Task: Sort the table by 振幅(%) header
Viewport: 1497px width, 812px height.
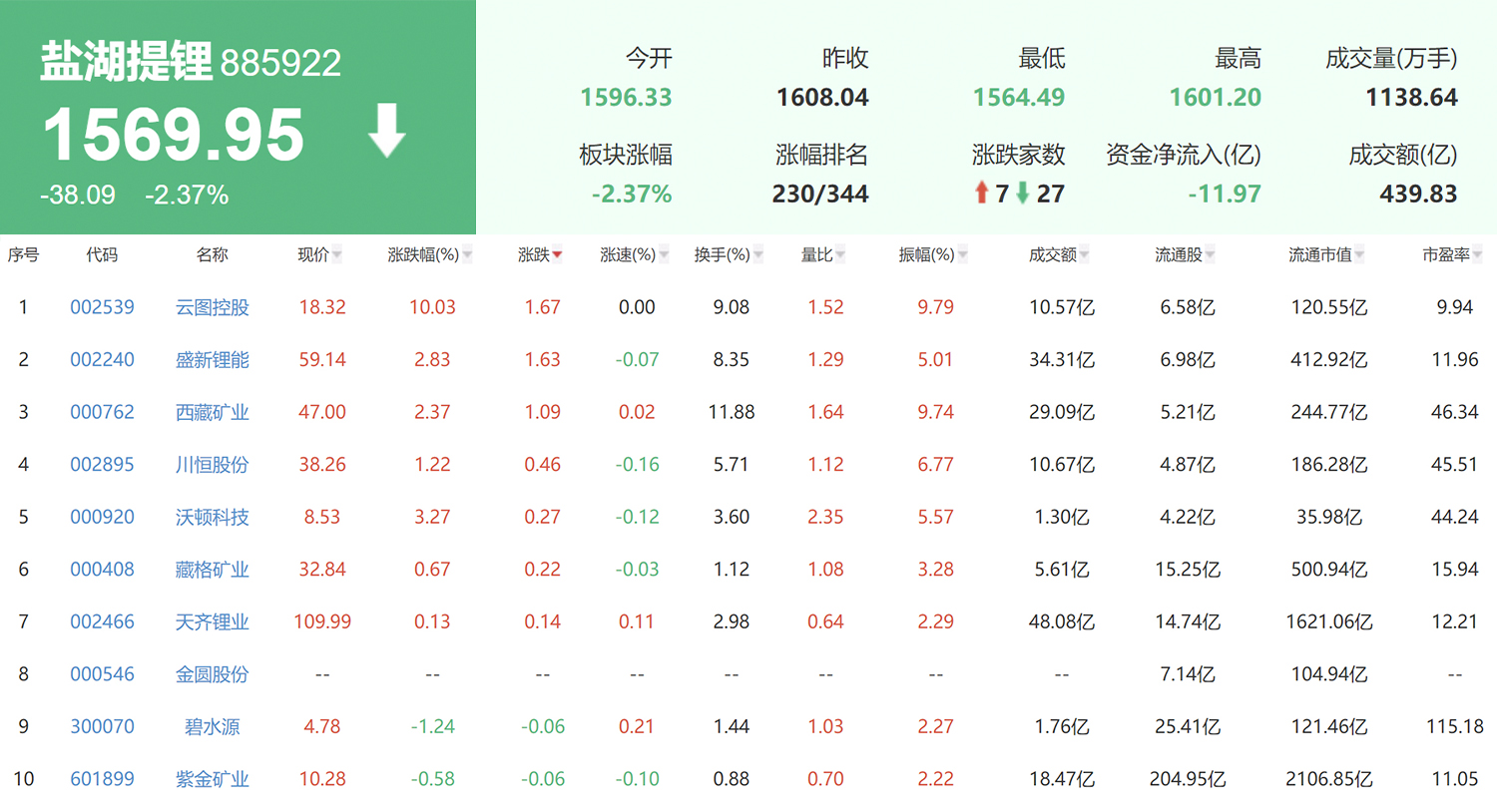Action: pyautogui.click(x=928, y=253)
